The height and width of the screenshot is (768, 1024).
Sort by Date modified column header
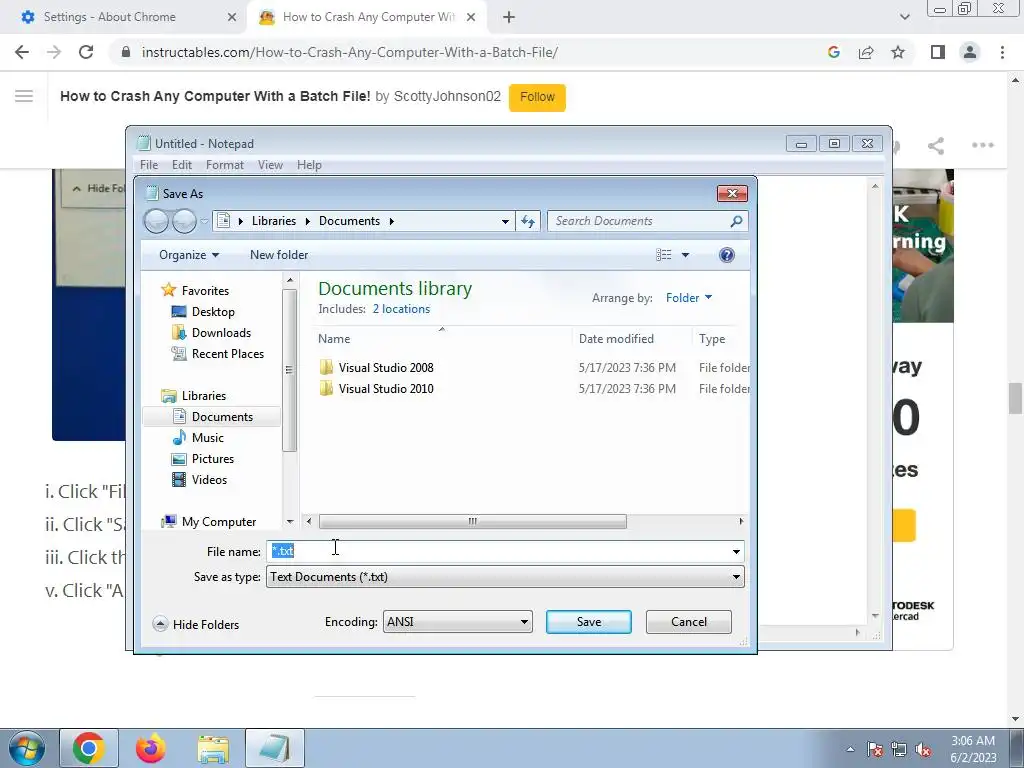pos(616,339)
